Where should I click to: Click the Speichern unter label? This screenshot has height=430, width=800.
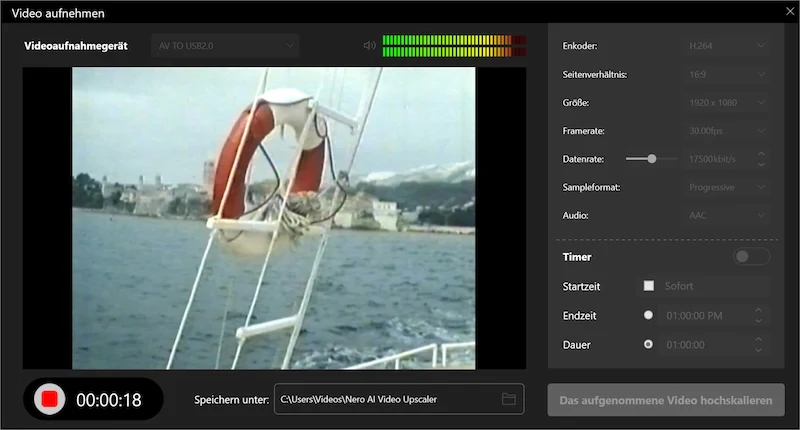coord(231,400)
